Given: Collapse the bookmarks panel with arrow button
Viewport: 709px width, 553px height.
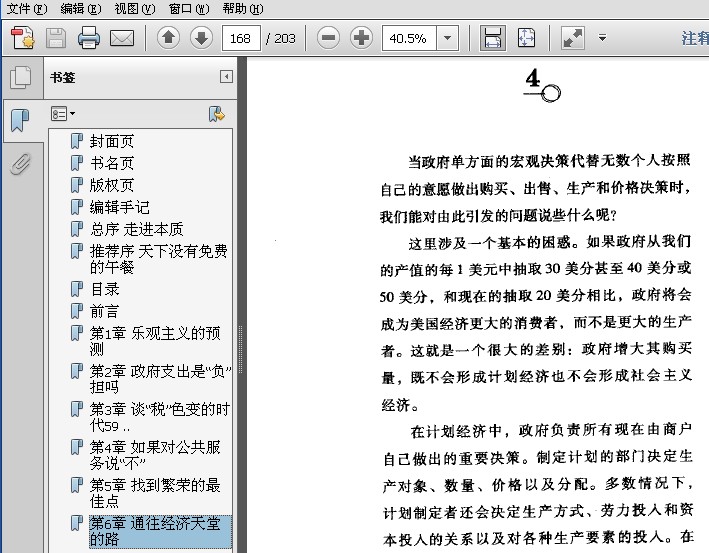Looking at the screenshot, I should (x=226, y=77).
